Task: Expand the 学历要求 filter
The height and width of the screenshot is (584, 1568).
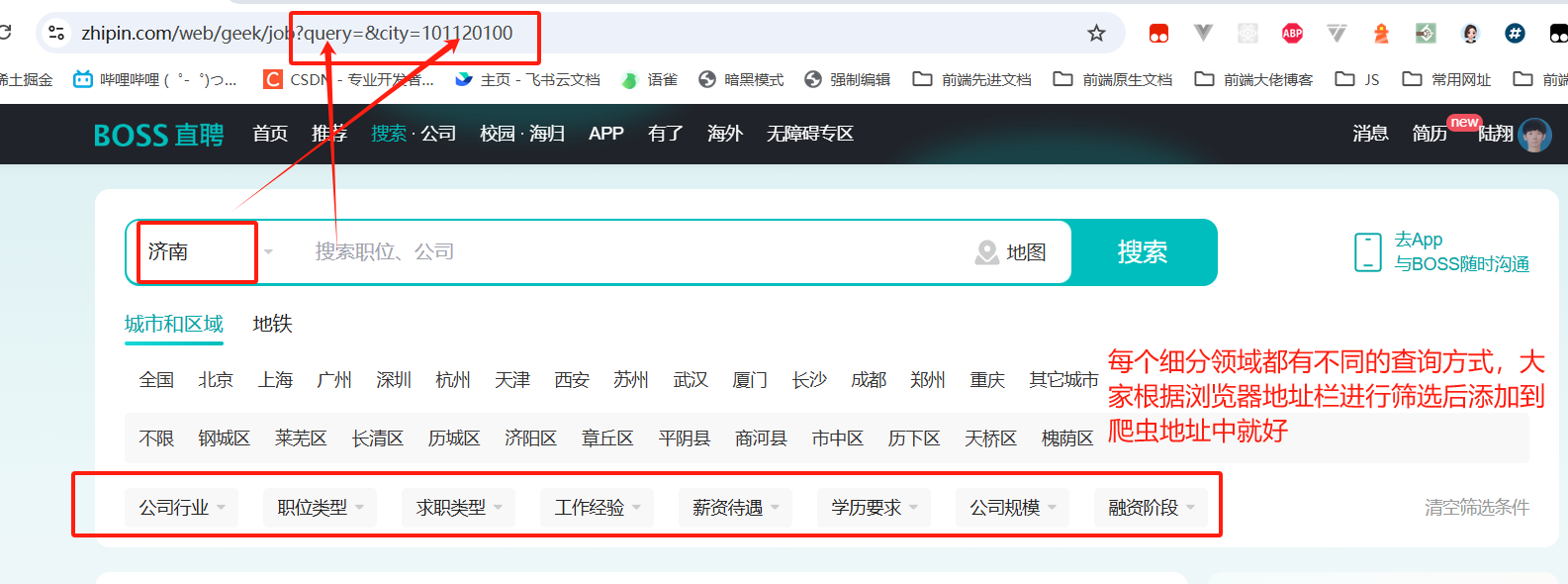Action: tap(875, 508)
